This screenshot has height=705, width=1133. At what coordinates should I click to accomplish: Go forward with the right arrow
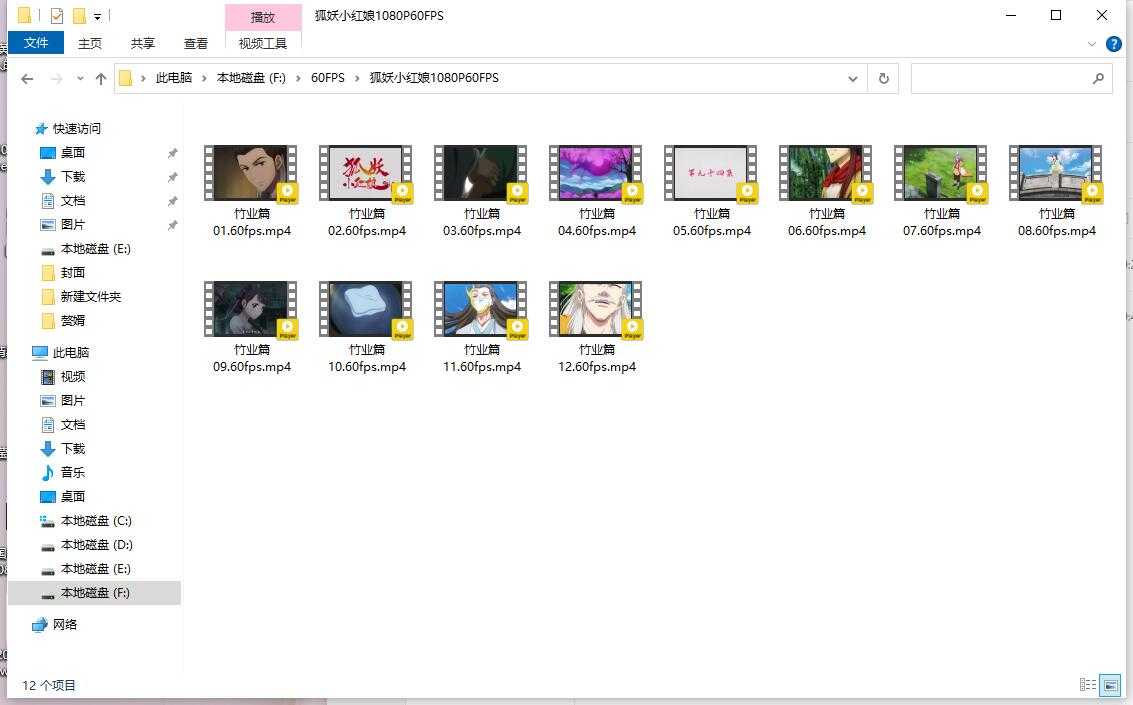click(x=56, y=79)
